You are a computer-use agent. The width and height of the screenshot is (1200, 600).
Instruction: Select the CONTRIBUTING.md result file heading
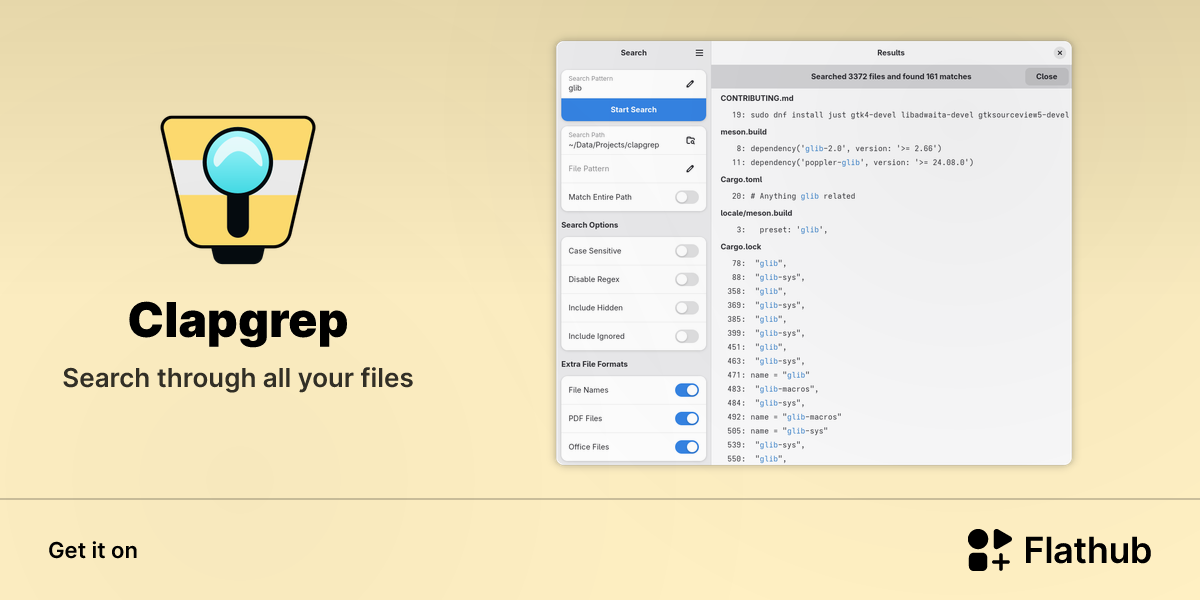pos(757,98)
